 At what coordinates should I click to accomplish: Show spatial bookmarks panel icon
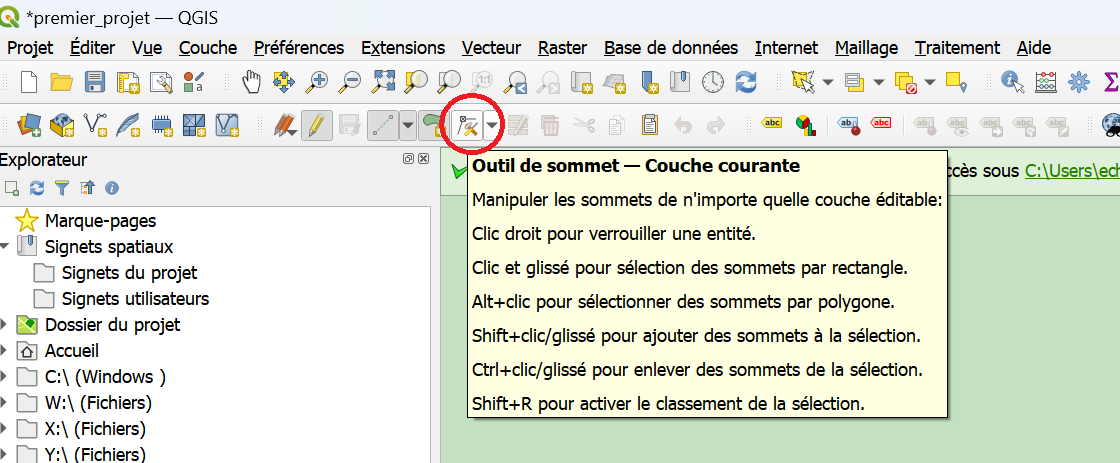click(679, 81)
